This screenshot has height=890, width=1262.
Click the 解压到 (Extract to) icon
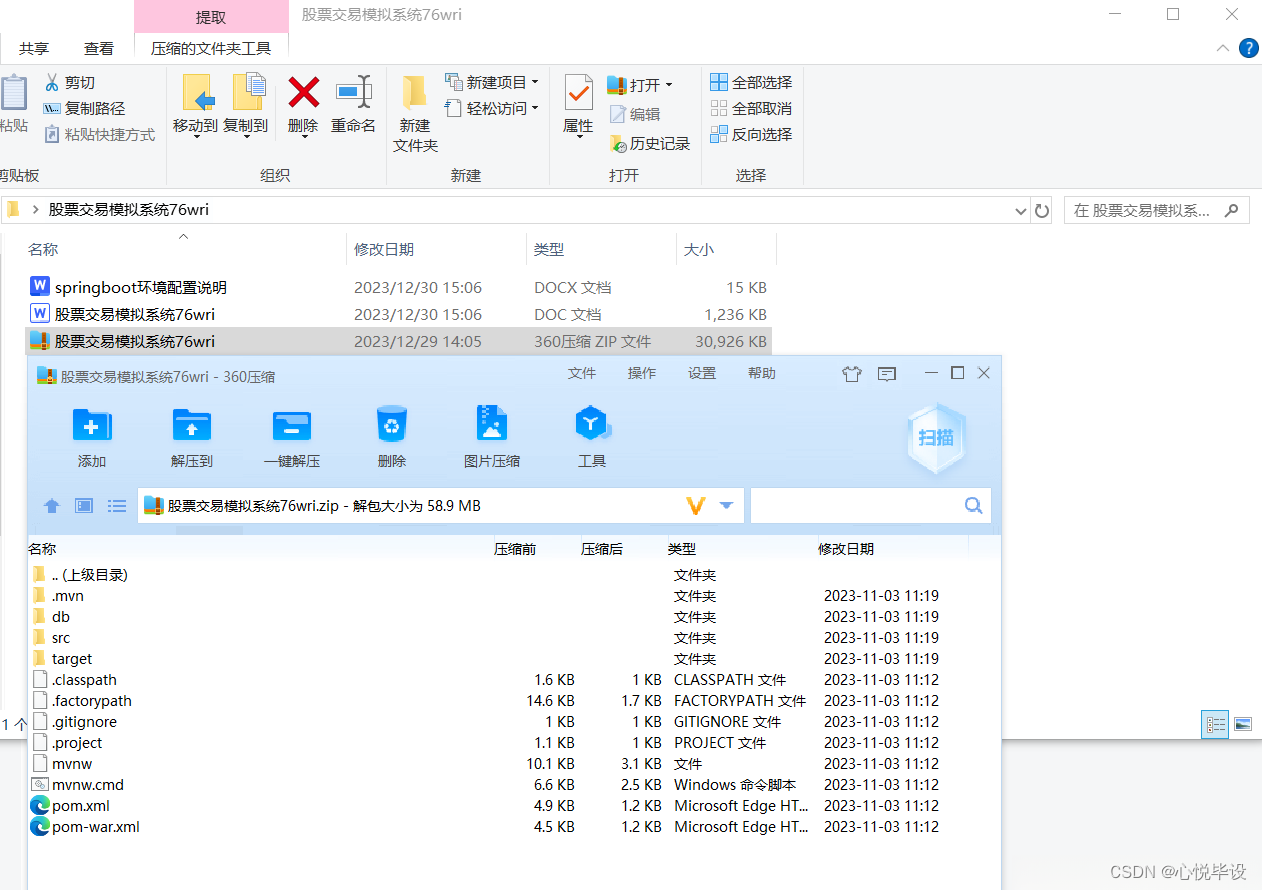pos(192,425)
